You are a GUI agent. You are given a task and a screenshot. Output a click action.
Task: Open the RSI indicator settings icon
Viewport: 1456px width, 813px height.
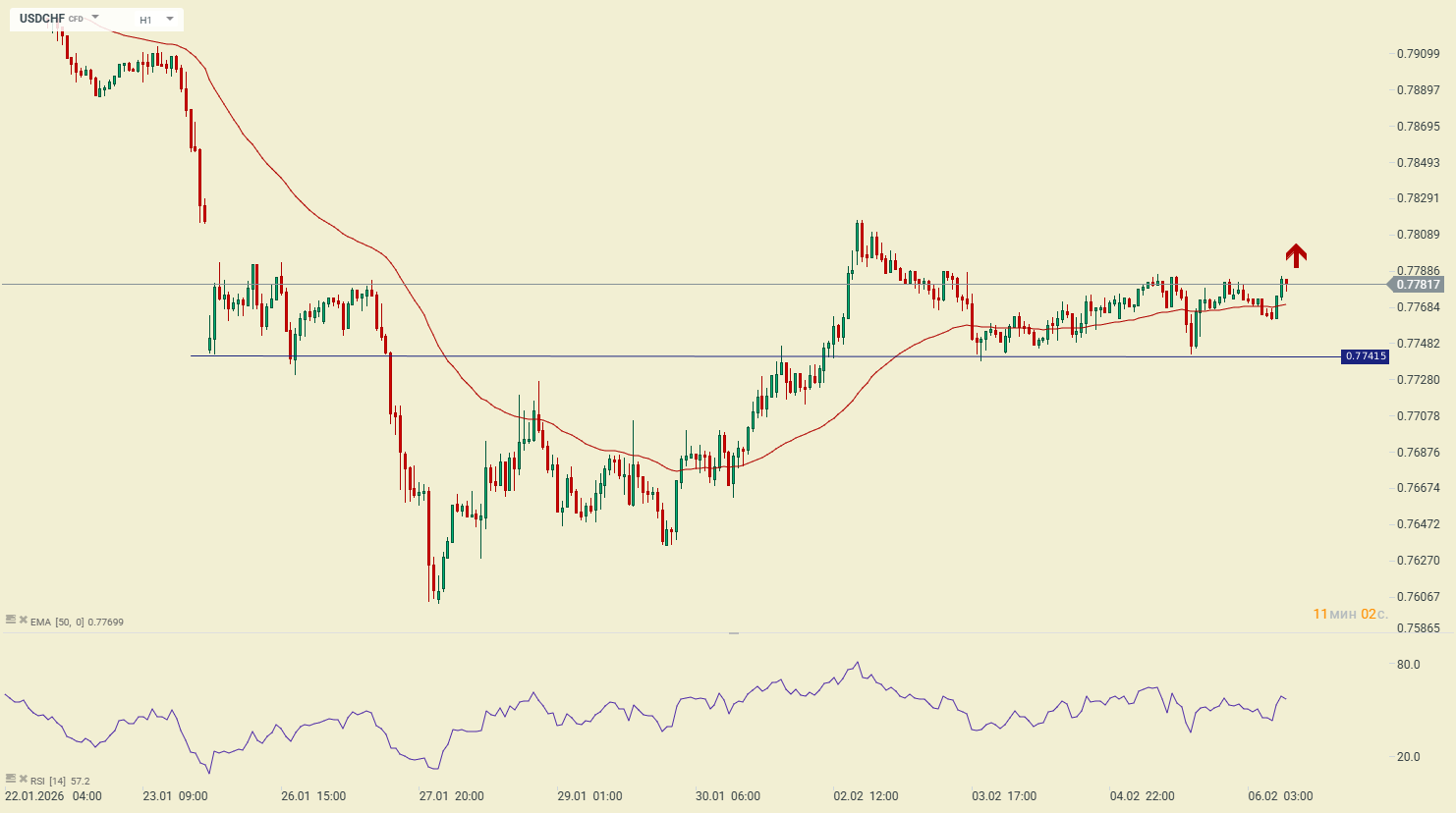pos(11,779)
